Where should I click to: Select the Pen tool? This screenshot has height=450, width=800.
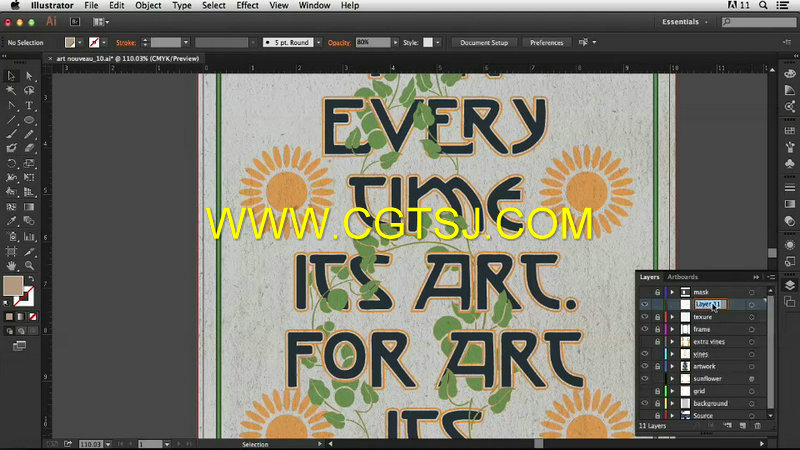11,106
